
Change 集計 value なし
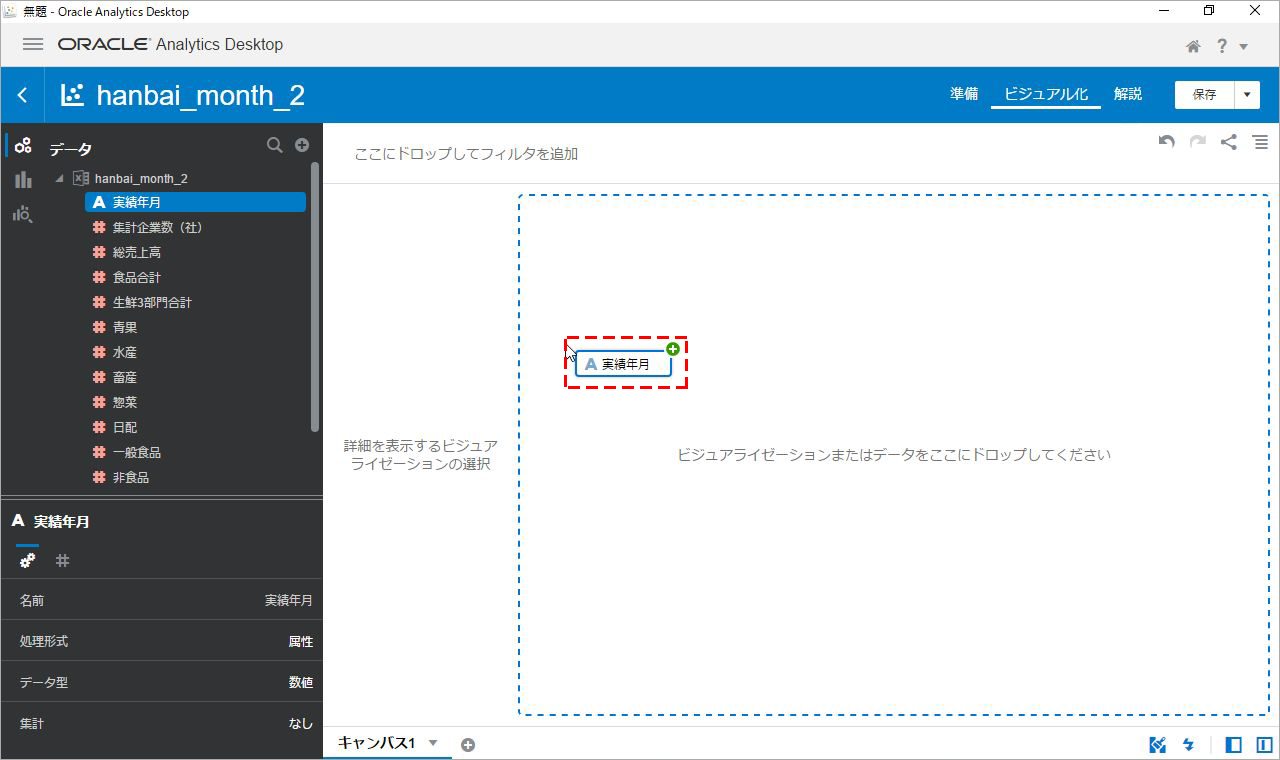tap(301, 723)
